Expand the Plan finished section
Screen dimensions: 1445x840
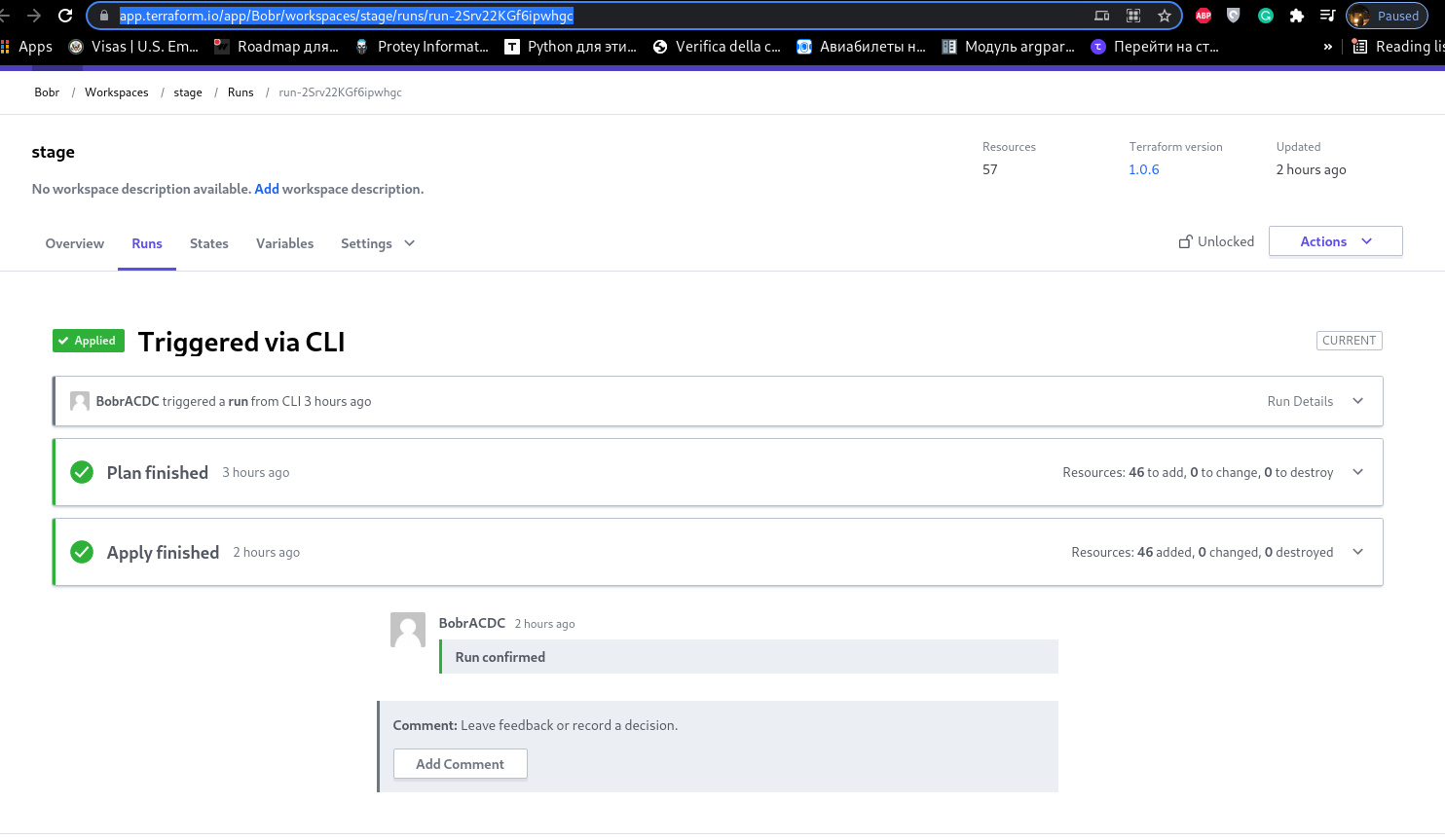(x=1358, y=472)
